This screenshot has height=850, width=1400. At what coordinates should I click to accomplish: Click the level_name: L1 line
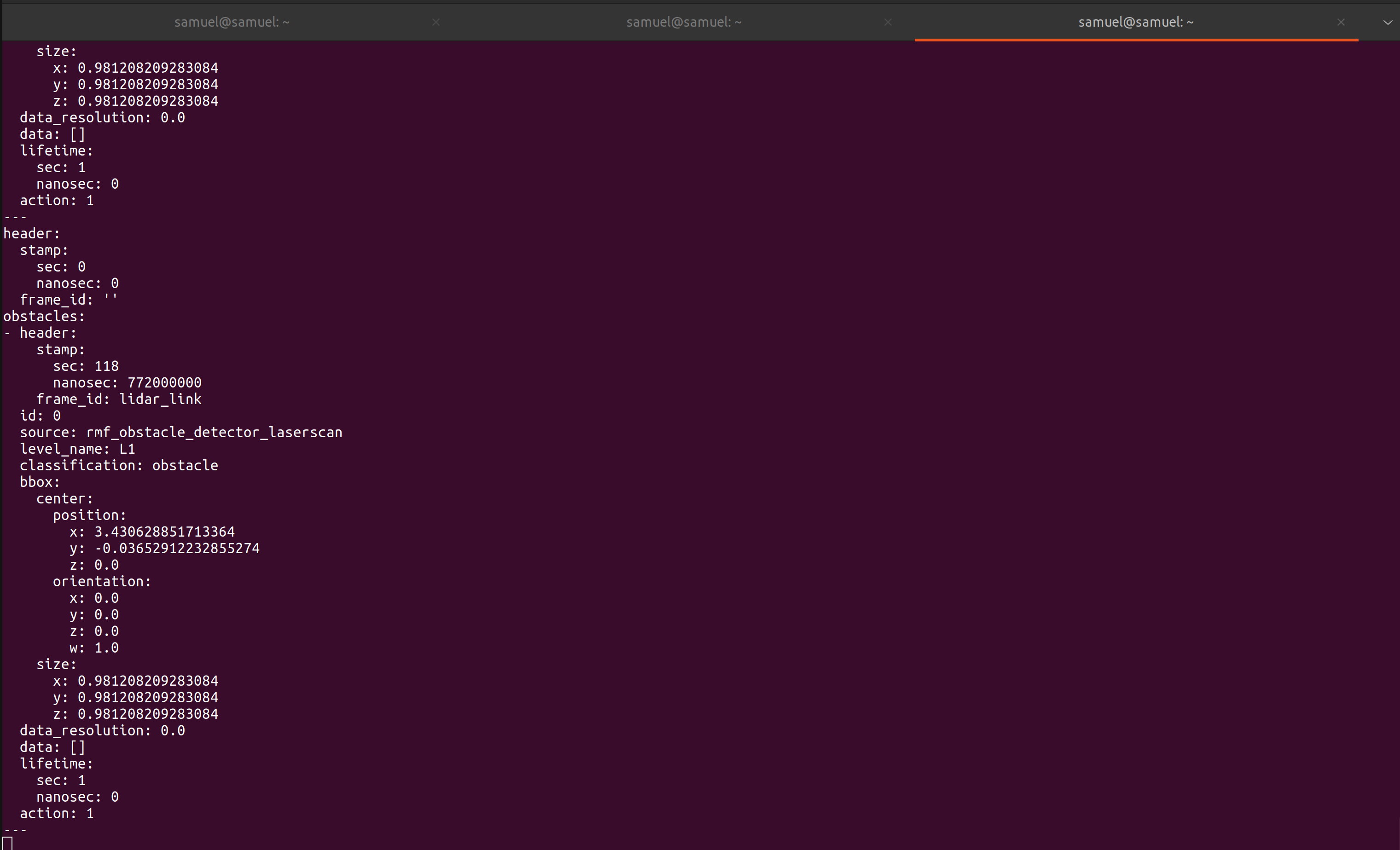click(77, 449)
